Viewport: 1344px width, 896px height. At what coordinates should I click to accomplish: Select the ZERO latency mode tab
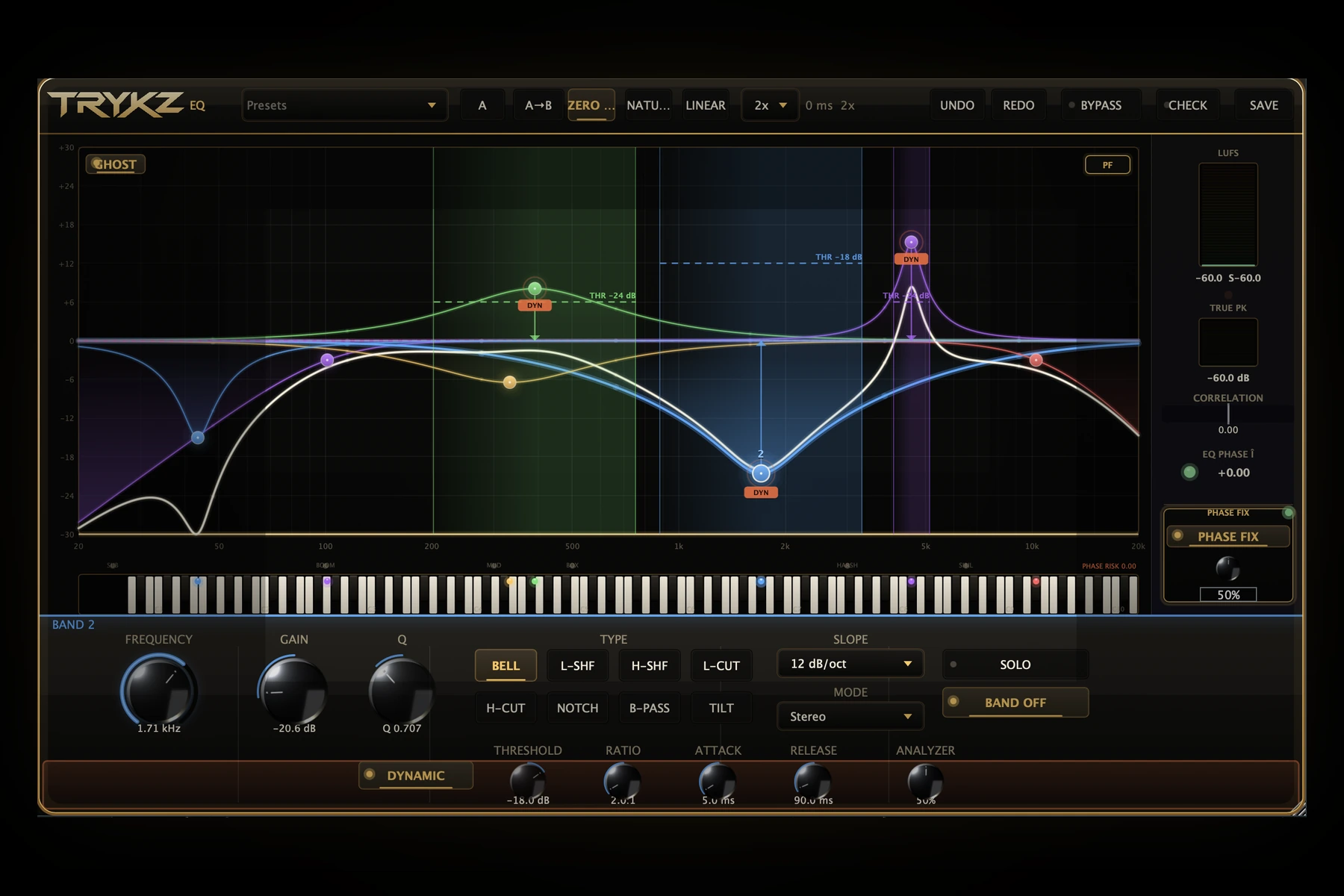pyautogui.click(x=591, y=105)
